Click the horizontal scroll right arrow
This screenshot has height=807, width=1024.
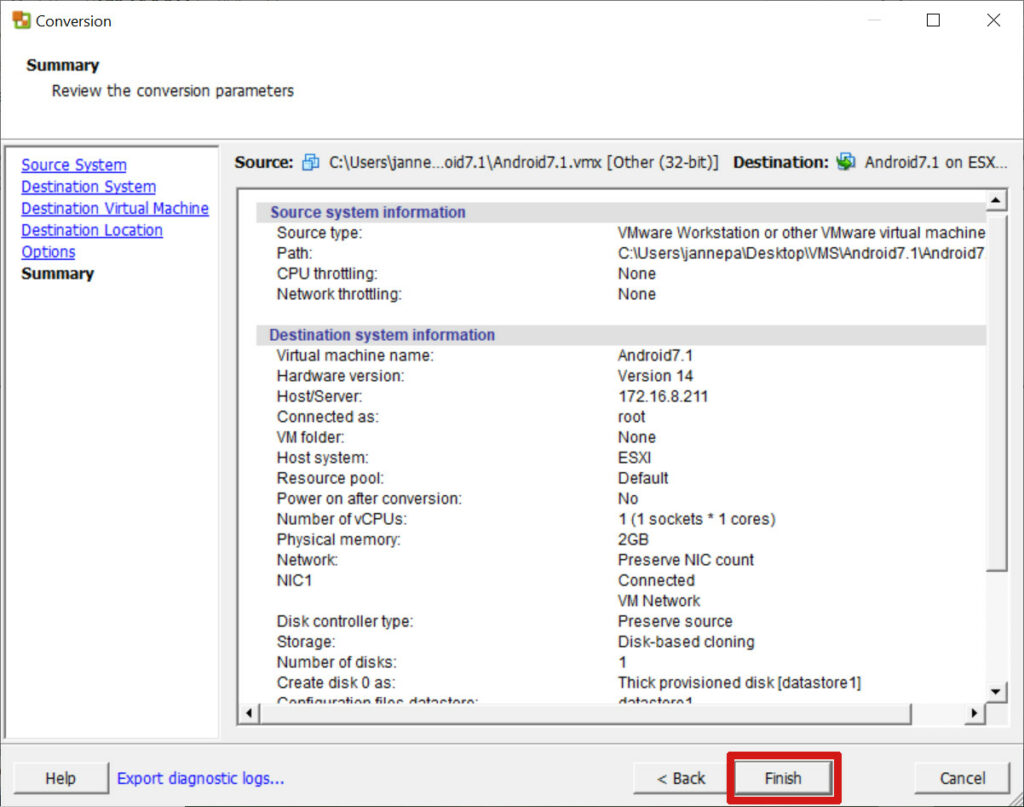click(x=974, y=713)
